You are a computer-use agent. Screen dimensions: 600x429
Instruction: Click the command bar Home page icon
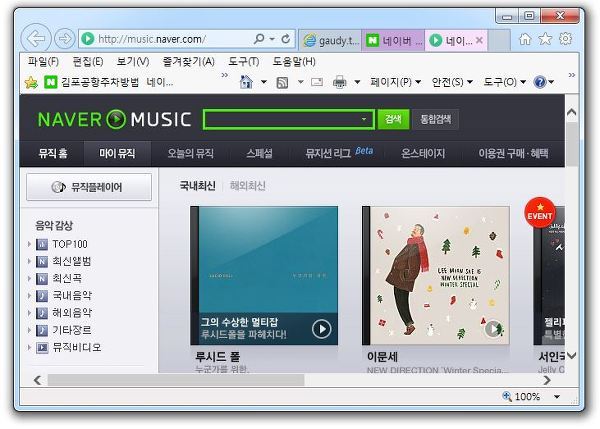tap(246, 82)
